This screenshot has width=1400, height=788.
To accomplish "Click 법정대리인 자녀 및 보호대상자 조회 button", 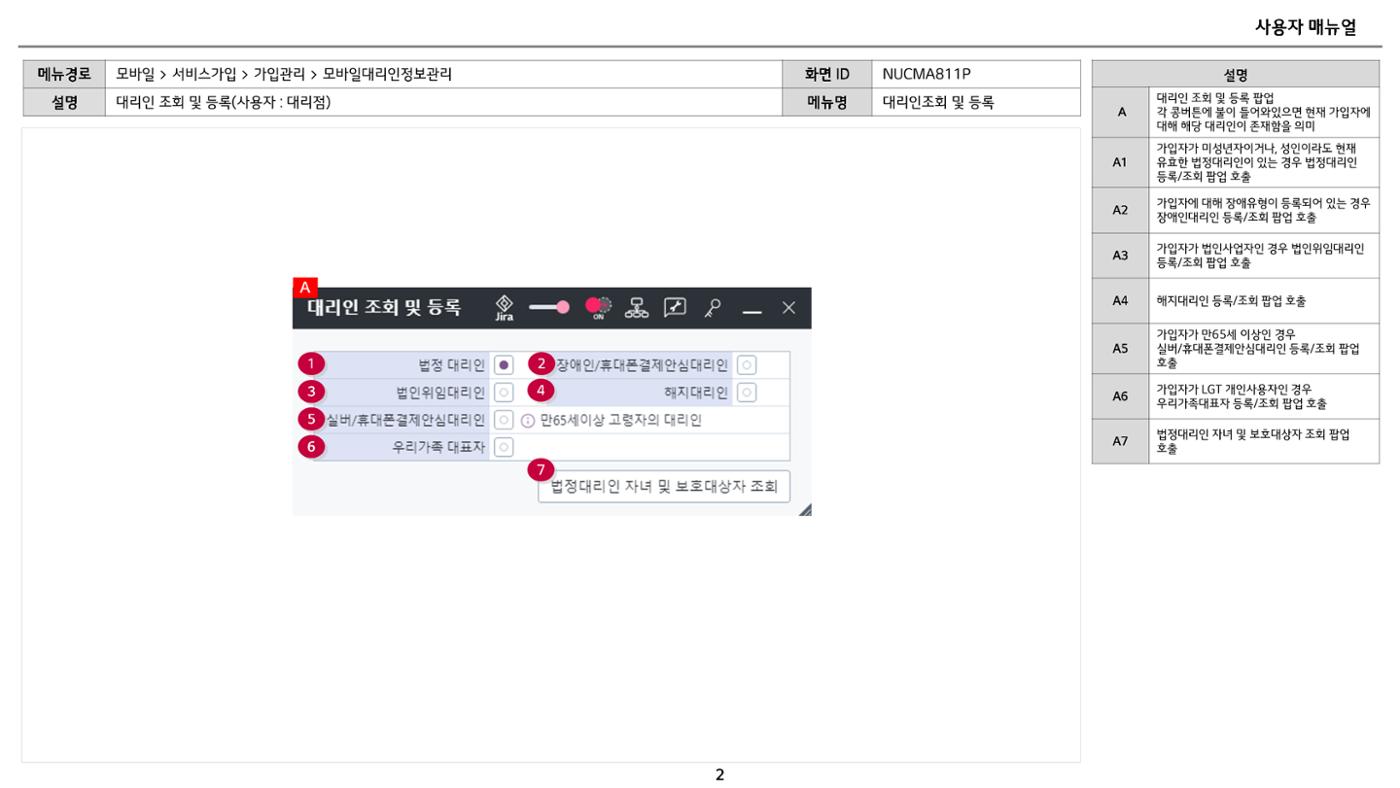I will 664,488.
